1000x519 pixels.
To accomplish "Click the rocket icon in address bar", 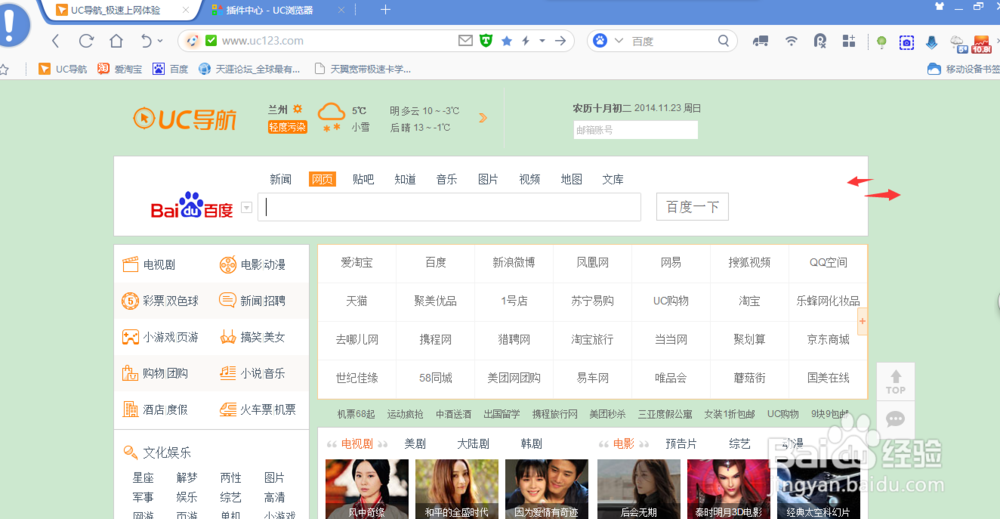I will point(191,41).
